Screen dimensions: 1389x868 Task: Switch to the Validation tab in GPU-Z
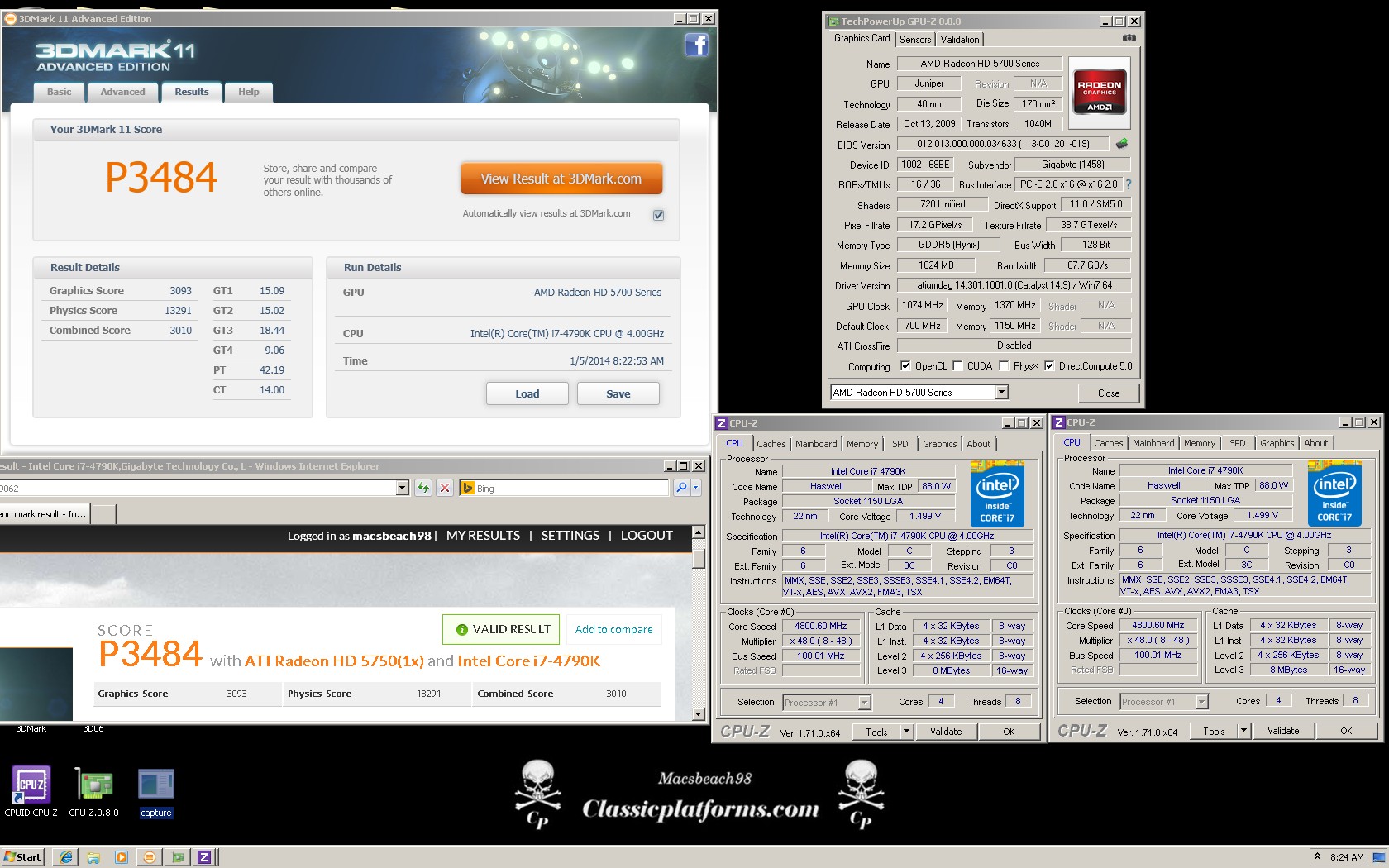click(960, 39)
